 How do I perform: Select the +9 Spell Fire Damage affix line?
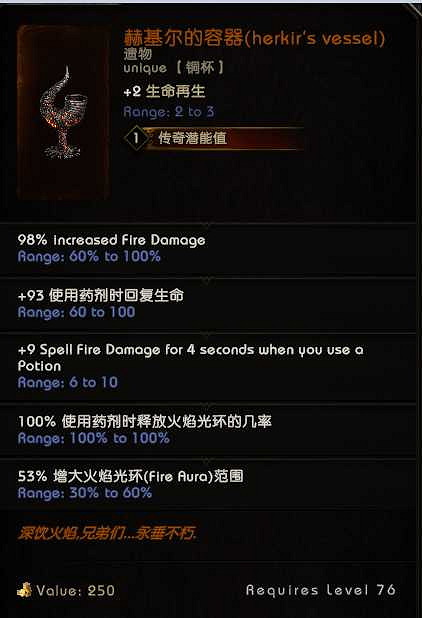[x=191, y=357]
